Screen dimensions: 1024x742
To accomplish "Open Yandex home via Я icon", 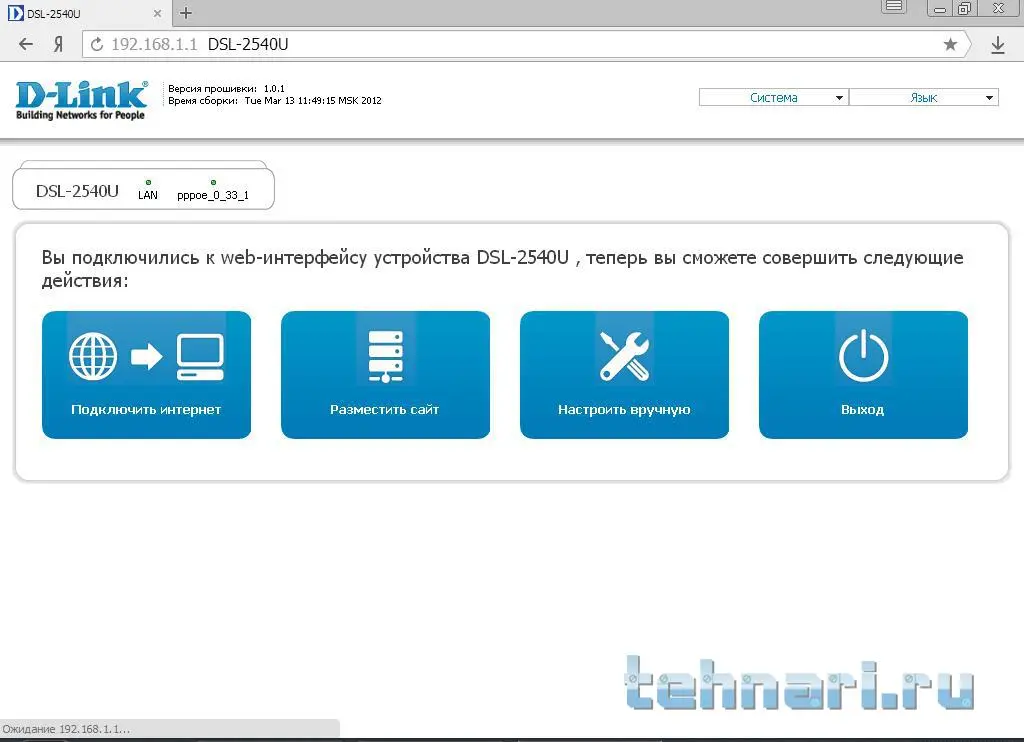I will (58, 44).
